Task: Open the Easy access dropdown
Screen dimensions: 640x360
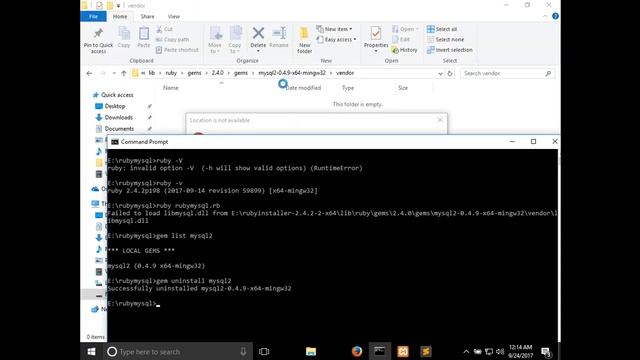Action: point(336,40)
